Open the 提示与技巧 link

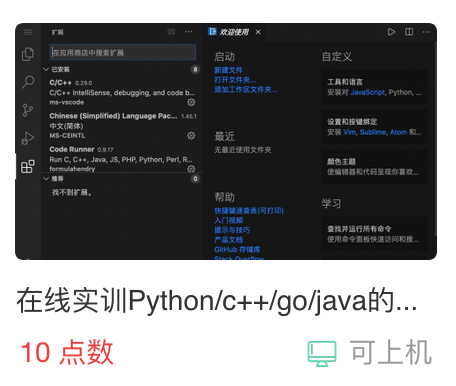232,230
